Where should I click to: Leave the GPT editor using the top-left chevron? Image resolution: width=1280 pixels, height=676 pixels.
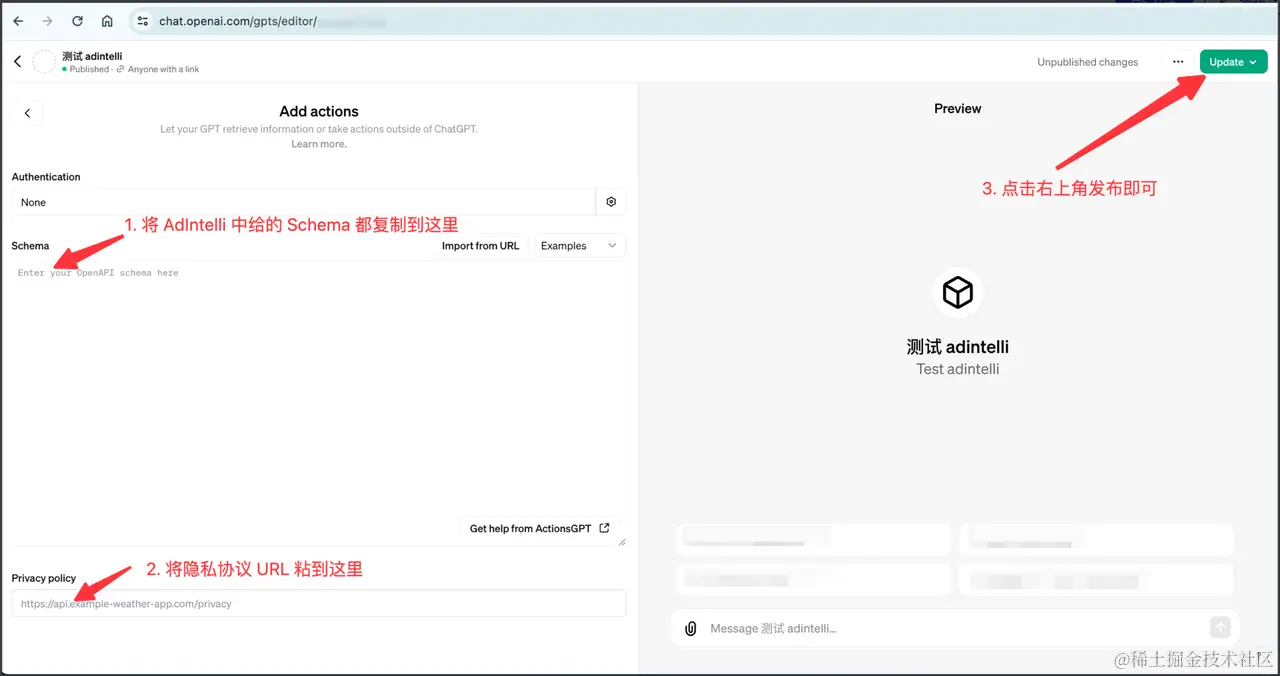(17, 62)
